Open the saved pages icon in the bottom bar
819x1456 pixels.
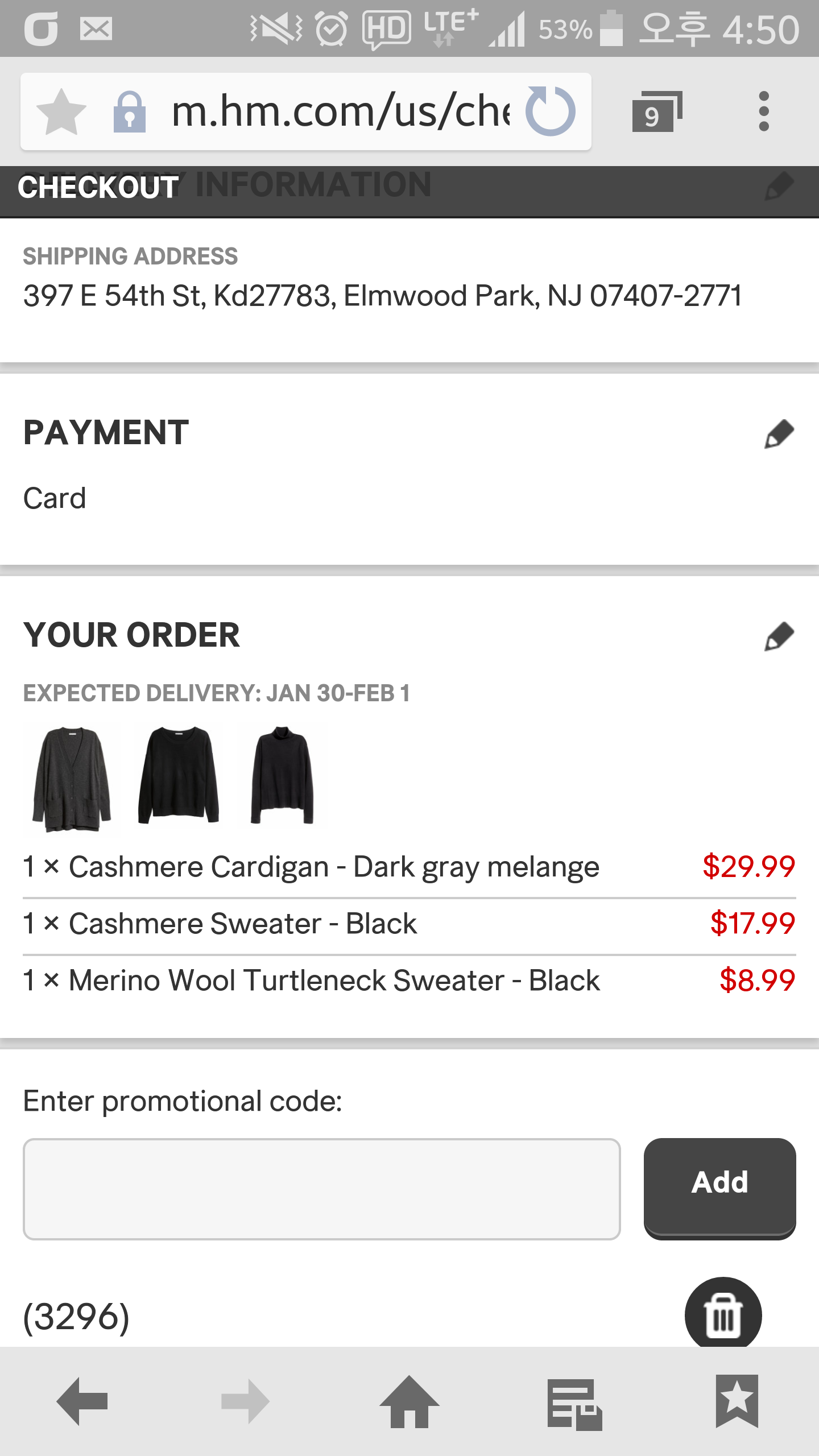574,1404
